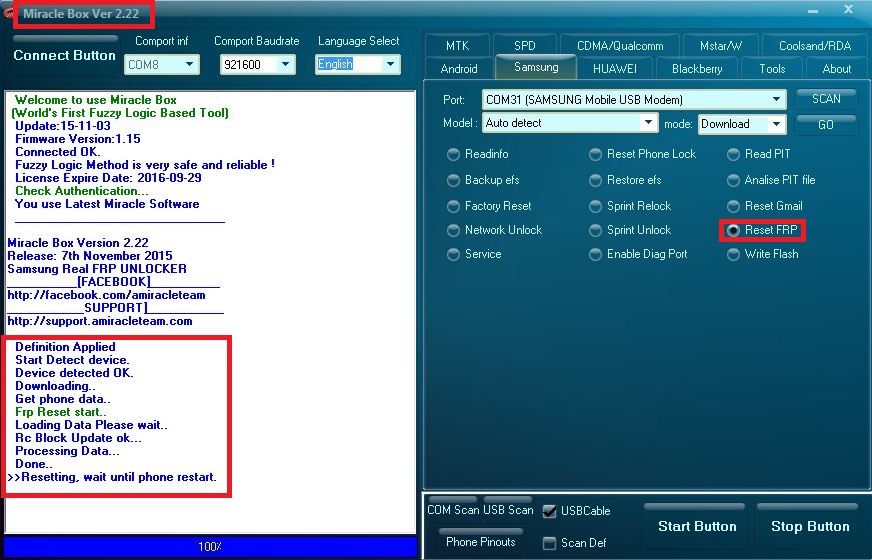Switch to the HUAWEI tab
Image resolution: width=872 pixels, height=560 pixels.
click(615, 69)
